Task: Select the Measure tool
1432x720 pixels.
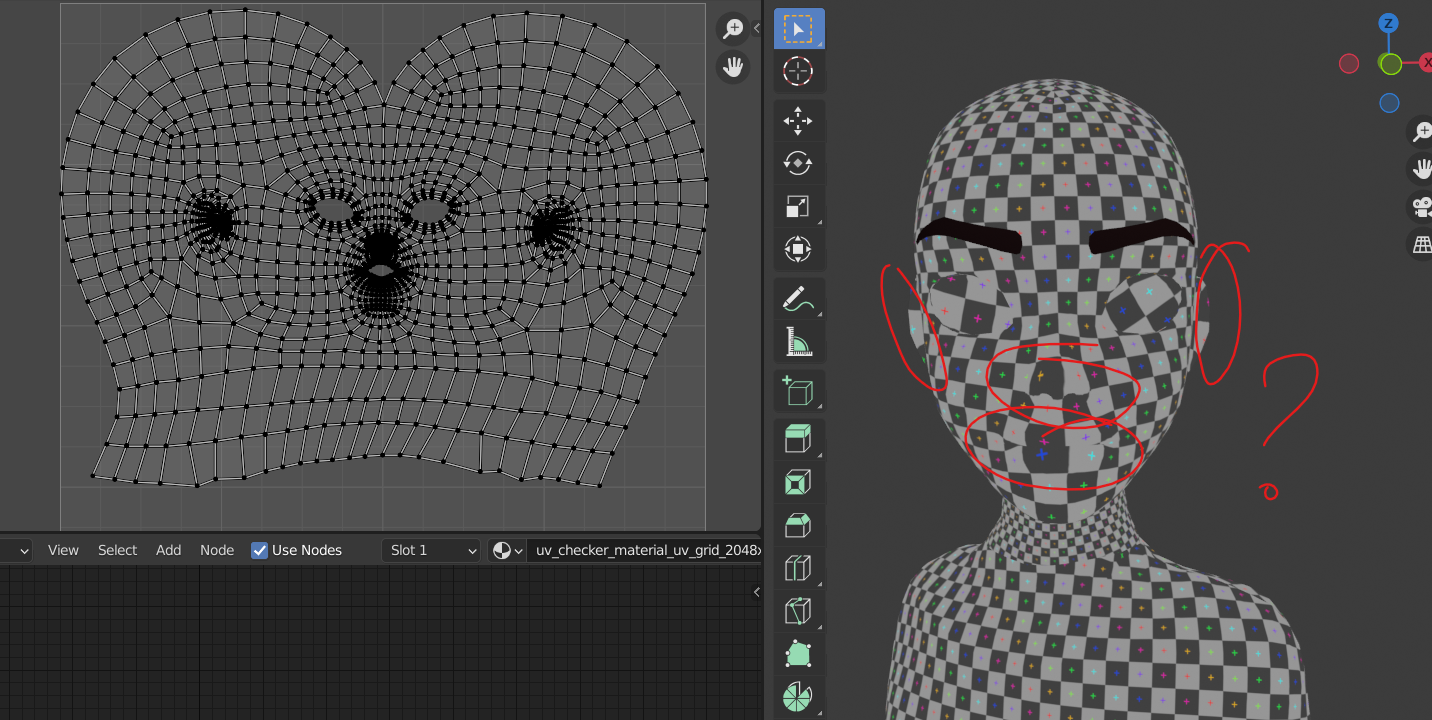Action: pyautogui.click(x=798, y=341)
